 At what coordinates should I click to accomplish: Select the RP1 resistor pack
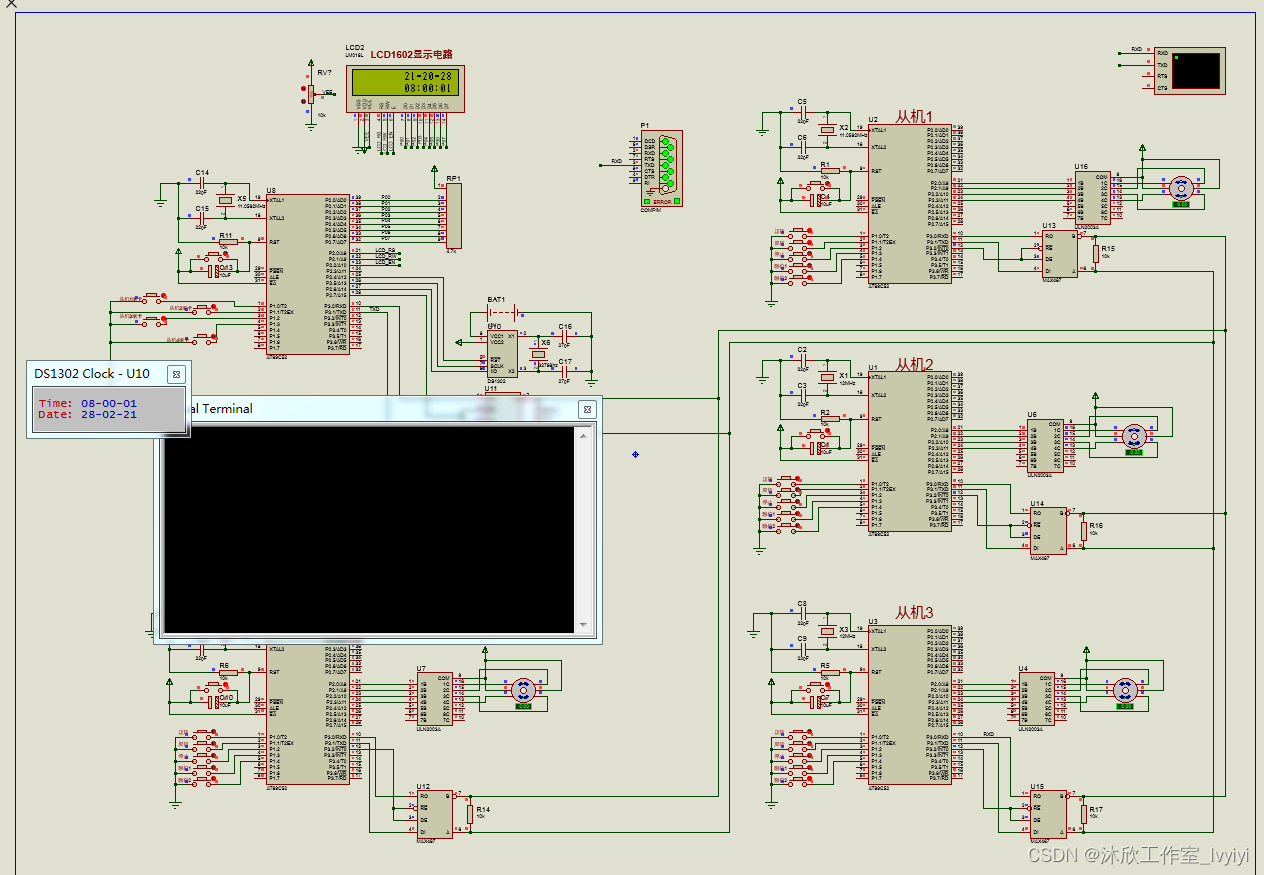453,214
